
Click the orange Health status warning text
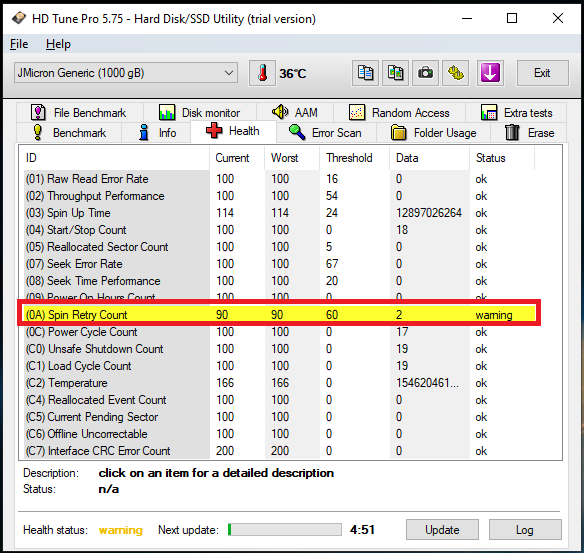click(x=121, y=530)
